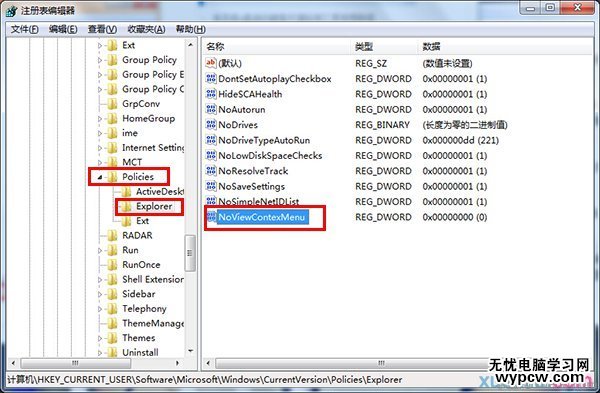Click the (数值未设置) data cell
The image size is (600, 393).
pyautogui.click(x=447, y=63)
